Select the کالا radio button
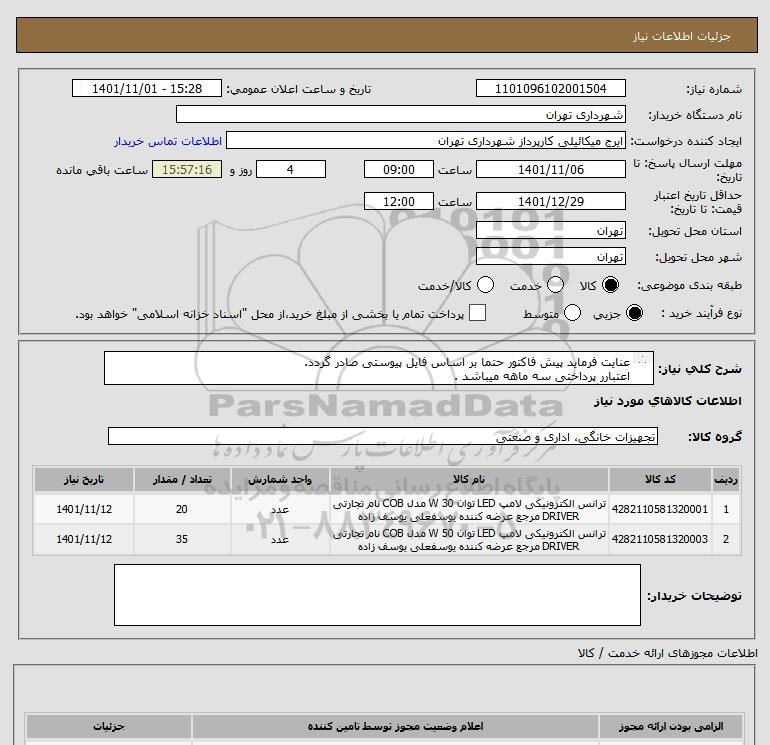Screen dimensions: 770x745 [610, 285]
